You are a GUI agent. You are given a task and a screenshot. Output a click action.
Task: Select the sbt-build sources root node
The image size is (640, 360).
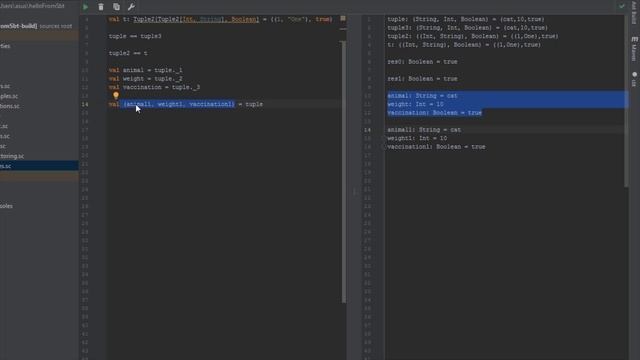pos(36,26)
